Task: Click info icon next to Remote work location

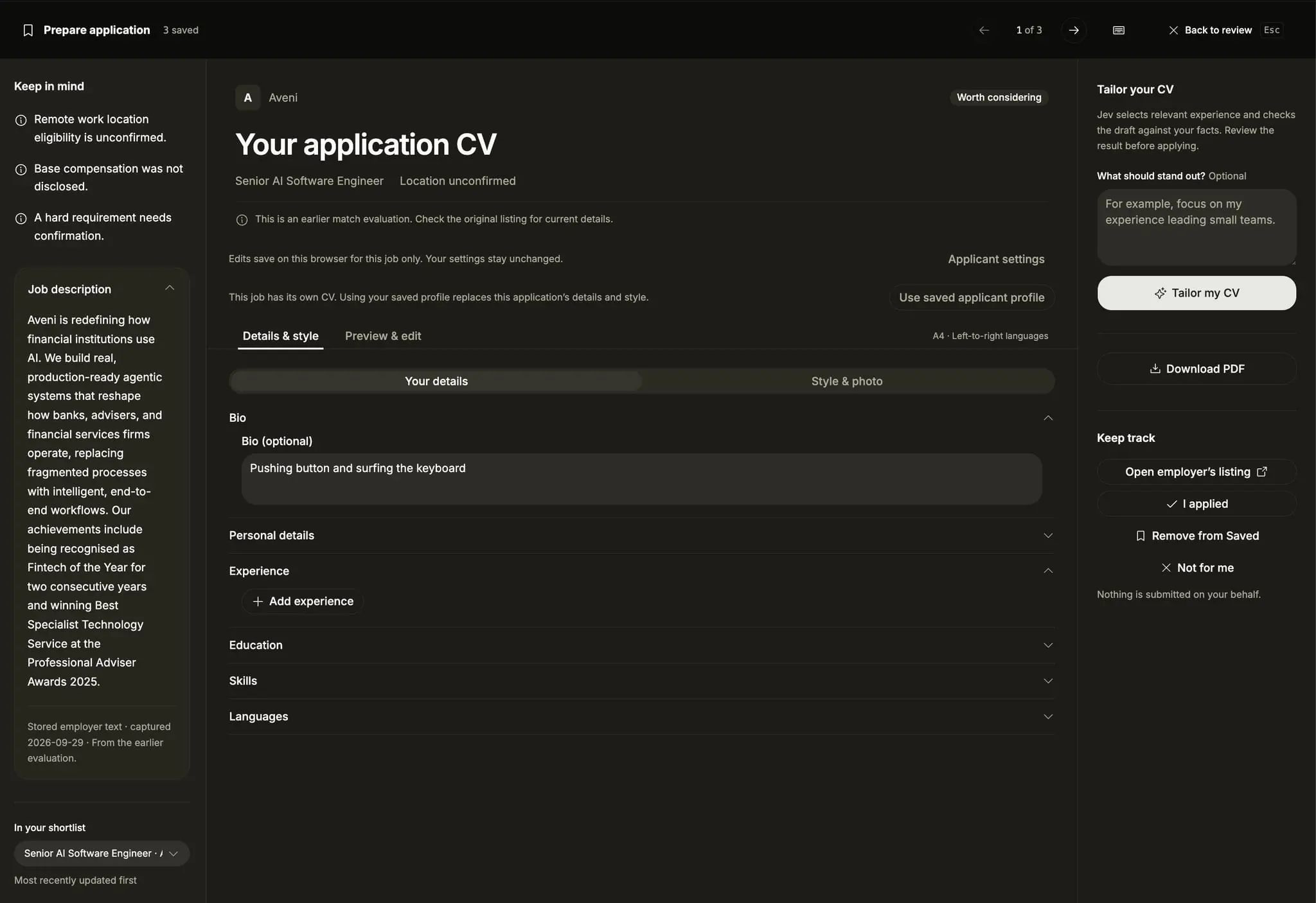Action: (x=21, y=120)
